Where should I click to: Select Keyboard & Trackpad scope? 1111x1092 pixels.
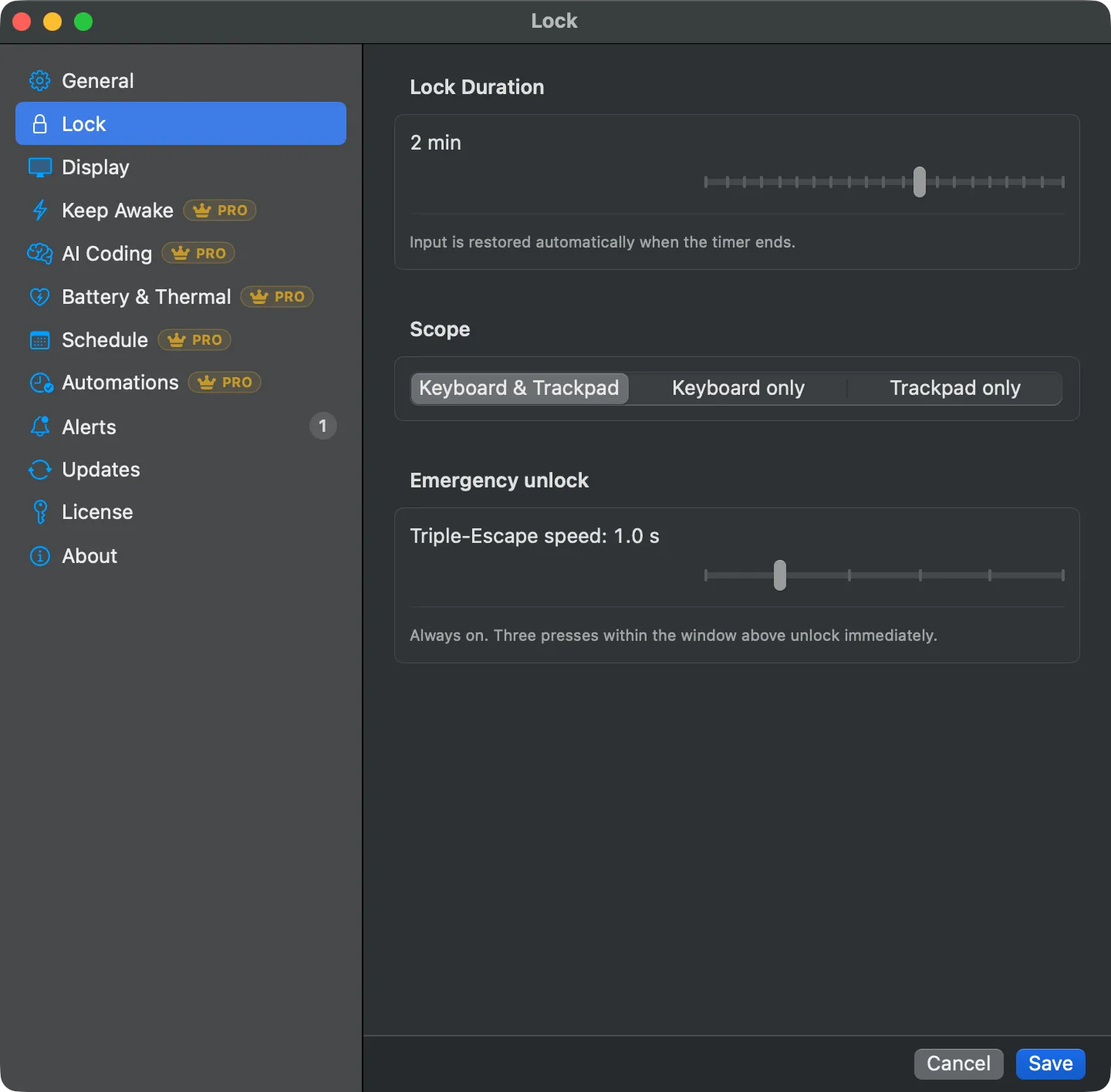pos(519,388)
